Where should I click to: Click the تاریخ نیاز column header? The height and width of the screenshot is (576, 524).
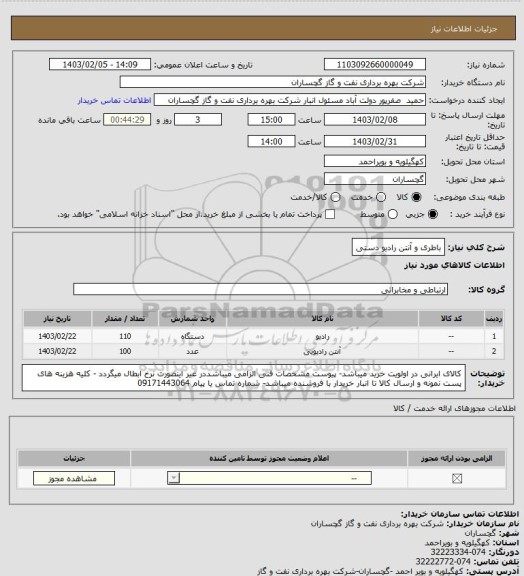pyautogui.click(x=57, y=318)
